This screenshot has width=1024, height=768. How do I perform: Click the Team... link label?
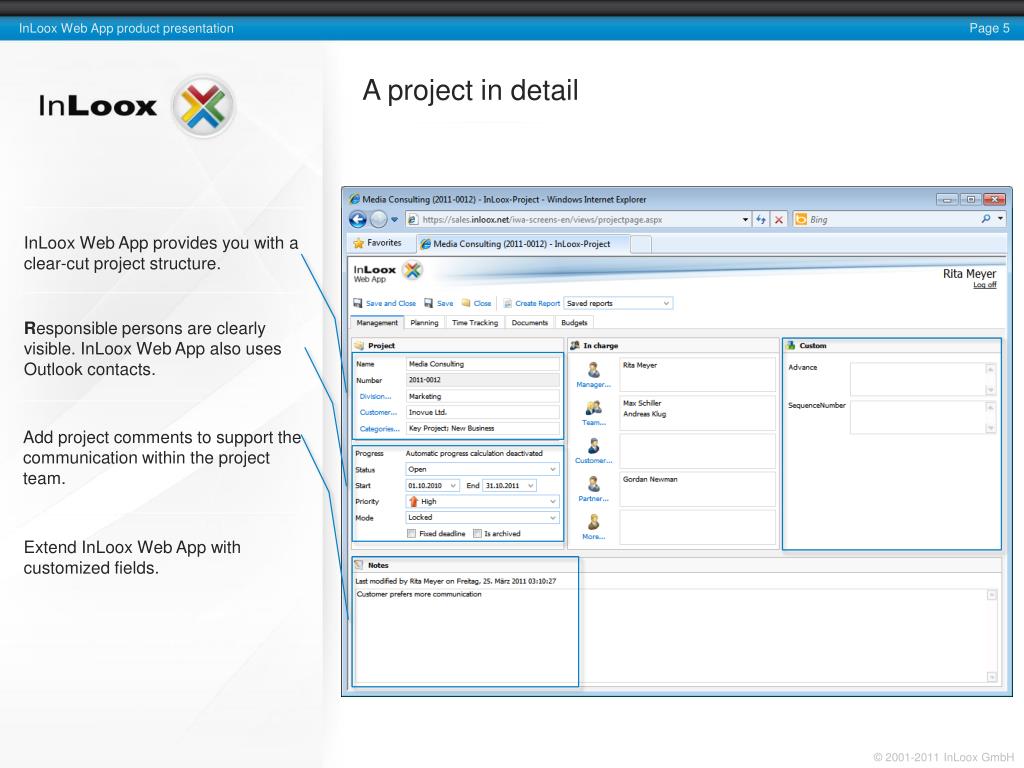pos(594,423)
